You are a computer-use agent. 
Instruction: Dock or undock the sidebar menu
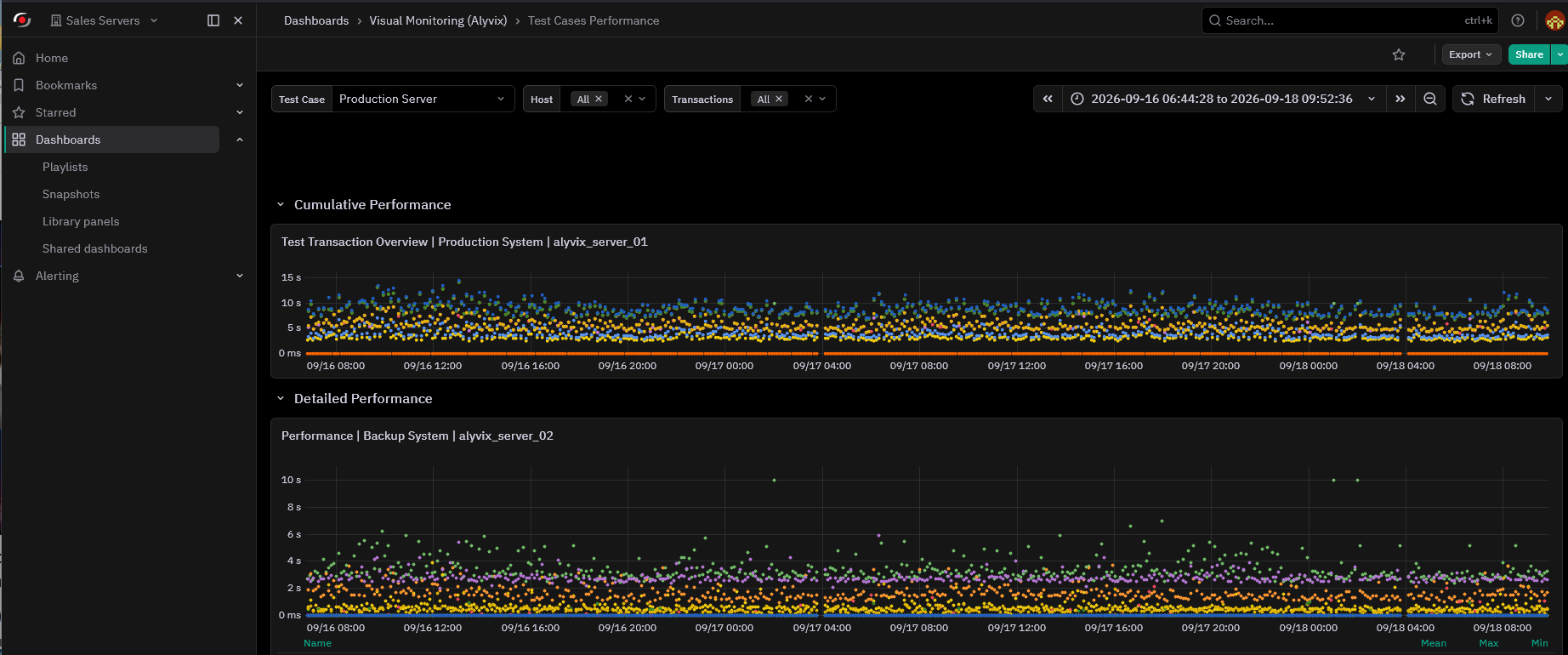tap(213, 20)
